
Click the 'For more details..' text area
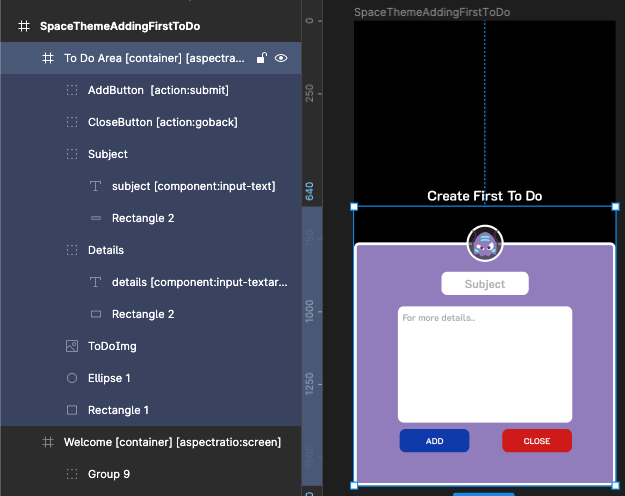485,364
